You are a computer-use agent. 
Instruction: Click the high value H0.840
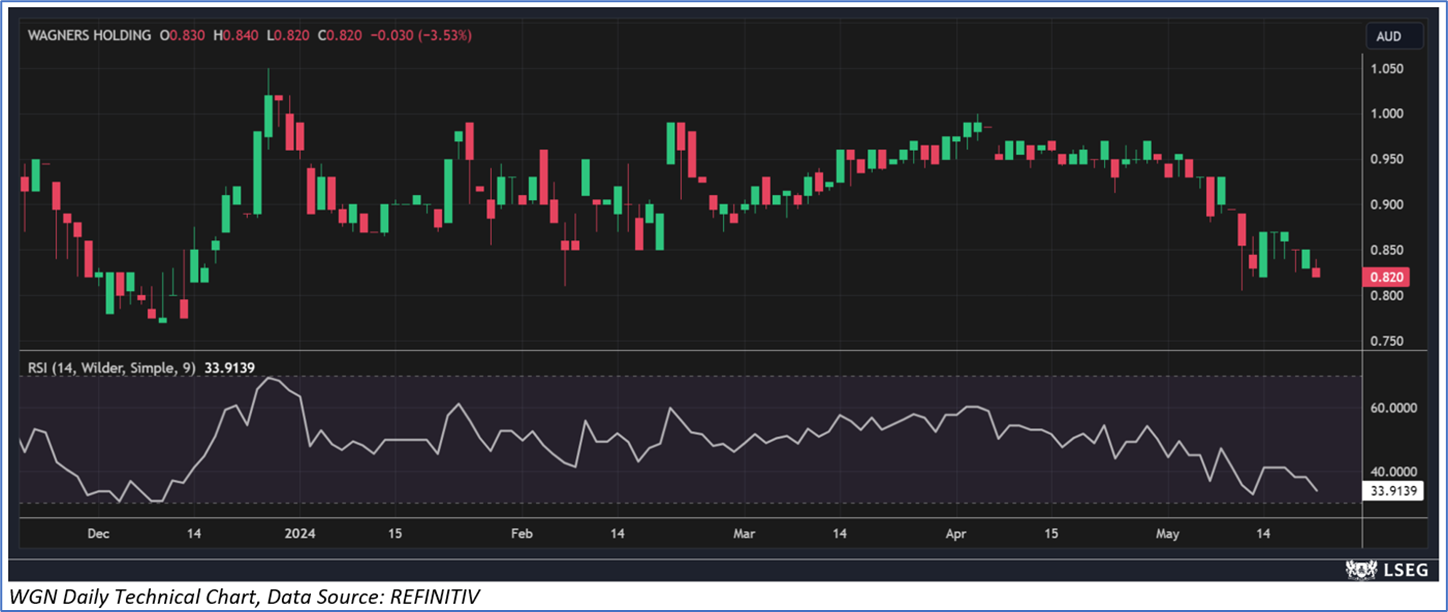236,35
